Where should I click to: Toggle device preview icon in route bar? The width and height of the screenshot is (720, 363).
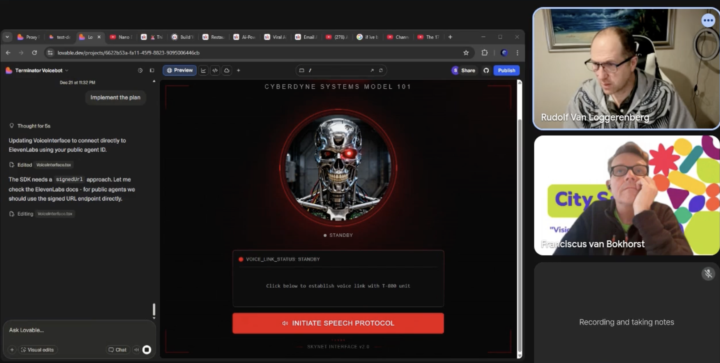coord(302,71)
